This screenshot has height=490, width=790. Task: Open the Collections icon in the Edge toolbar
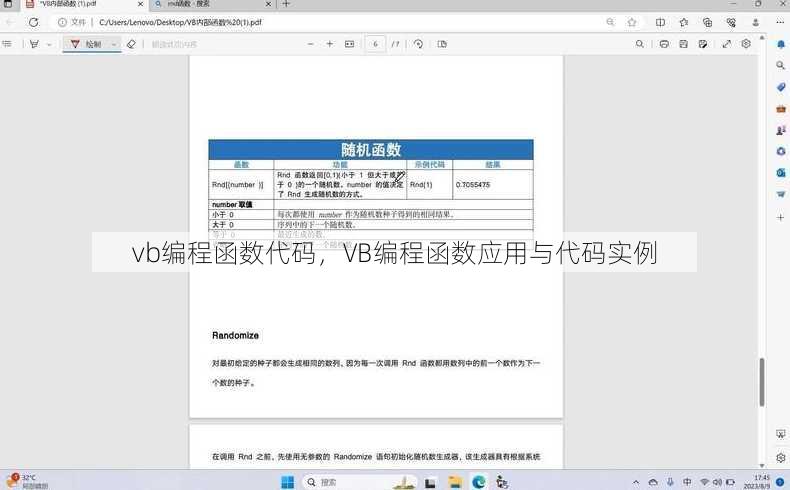point(707,22)
